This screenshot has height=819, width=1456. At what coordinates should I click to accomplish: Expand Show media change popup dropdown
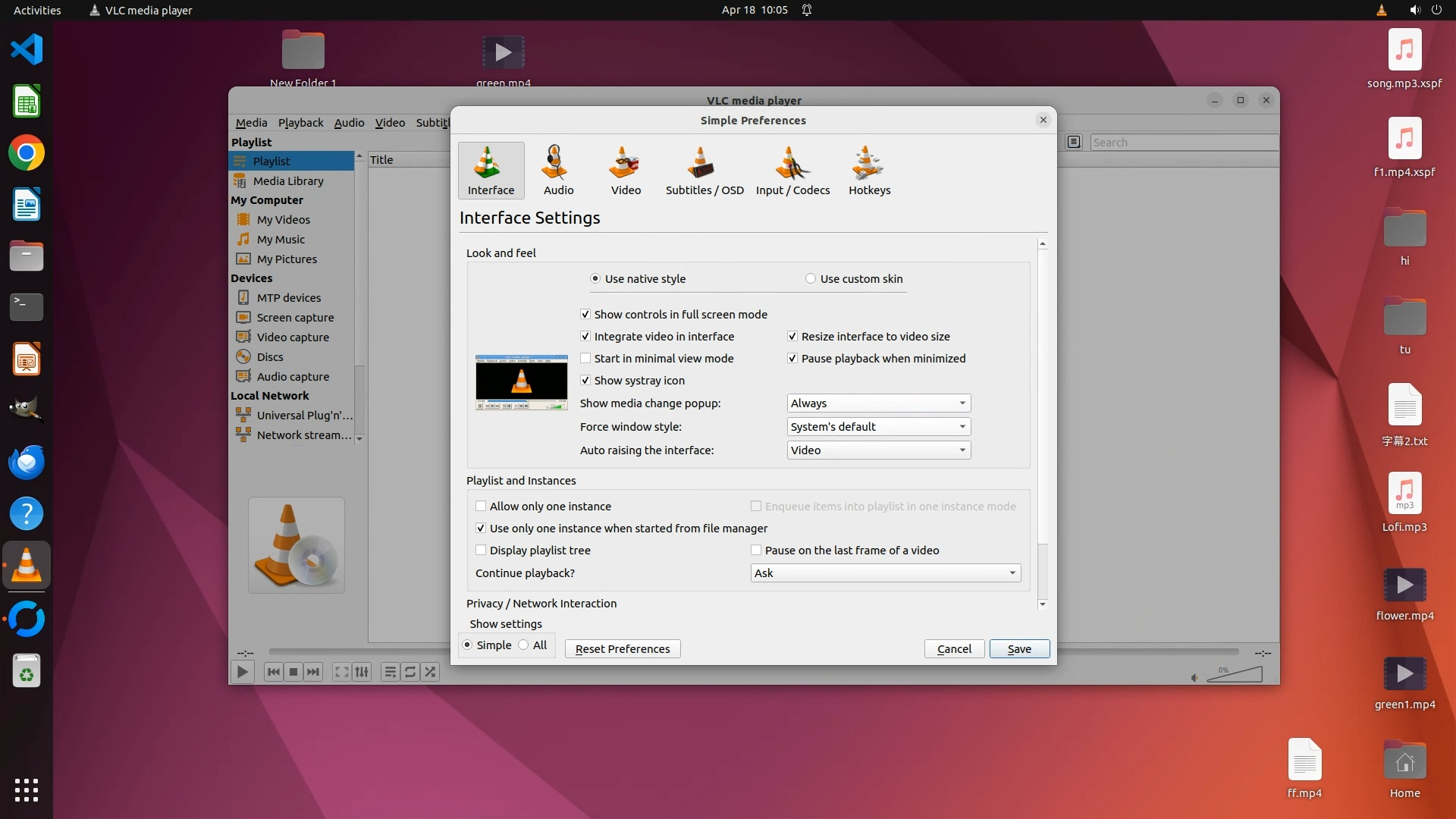click(x=878, y=403)
